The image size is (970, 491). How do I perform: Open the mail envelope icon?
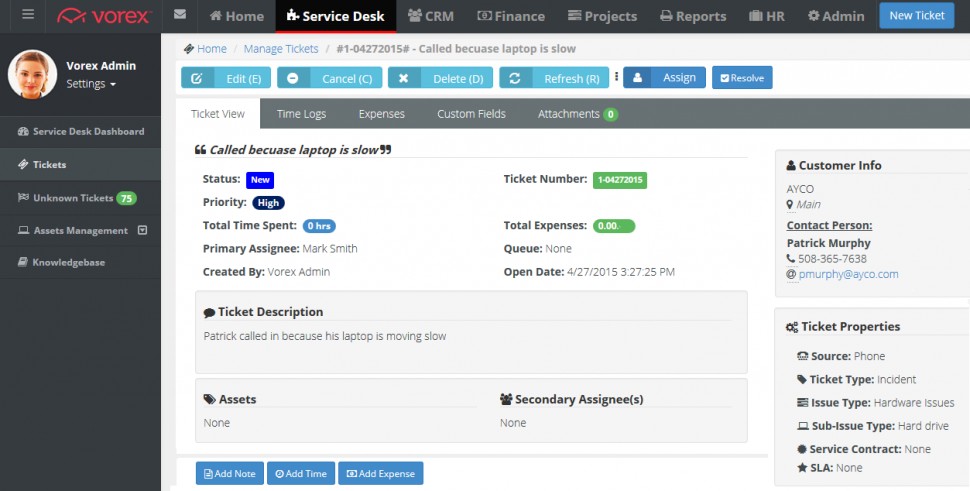180,14
